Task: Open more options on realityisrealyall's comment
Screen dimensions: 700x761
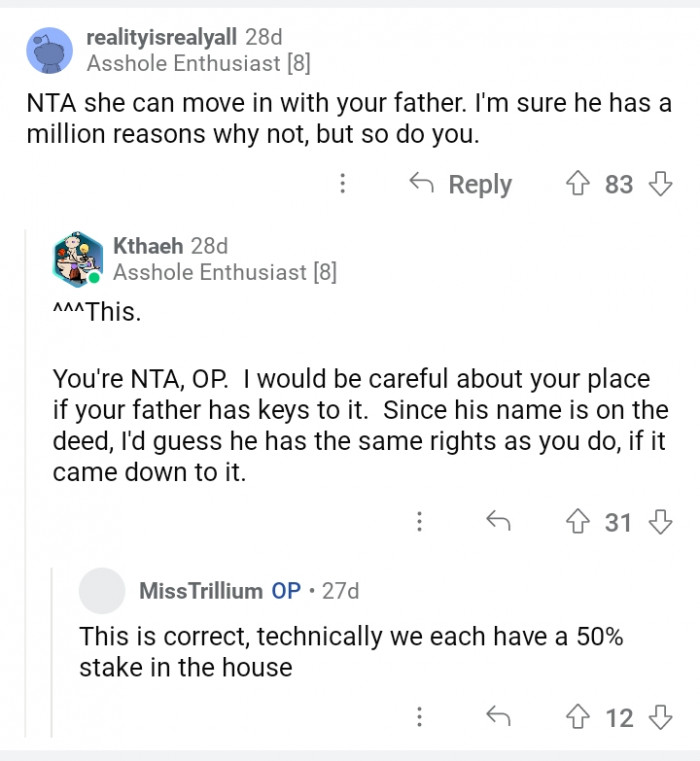Action: 343,184
